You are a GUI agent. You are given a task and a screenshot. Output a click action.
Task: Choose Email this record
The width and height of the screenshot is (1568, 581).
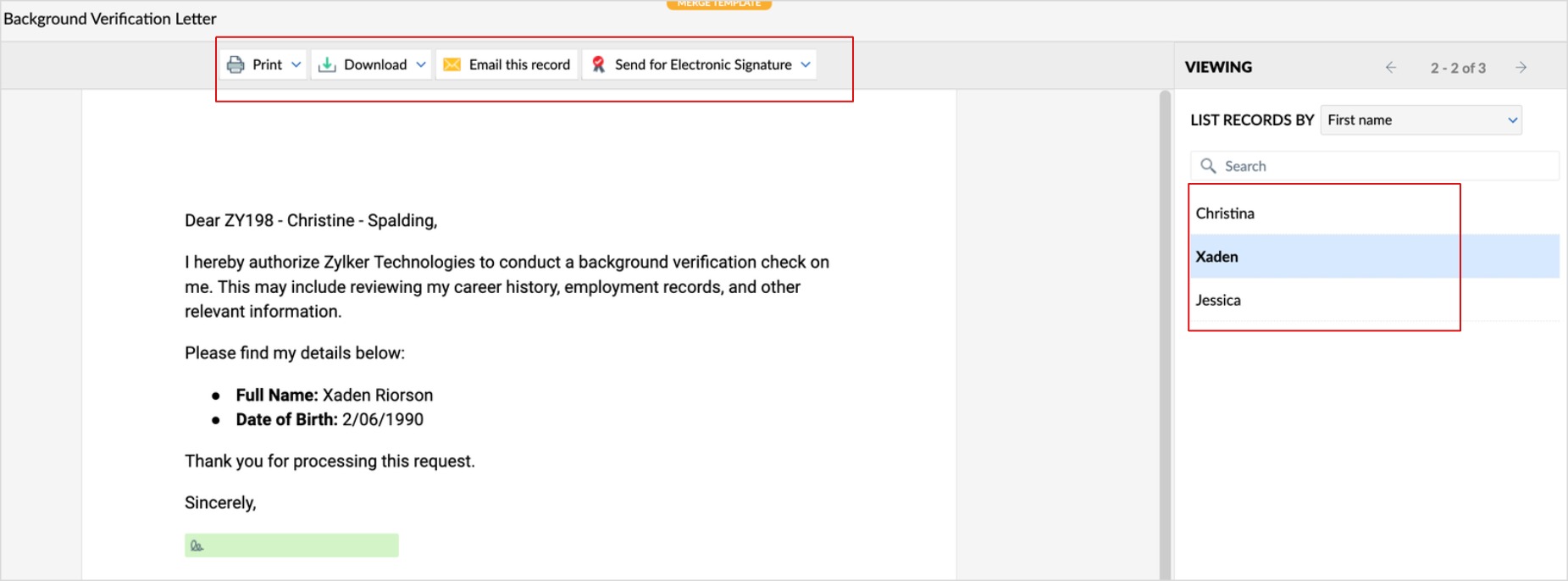[507, 64]
